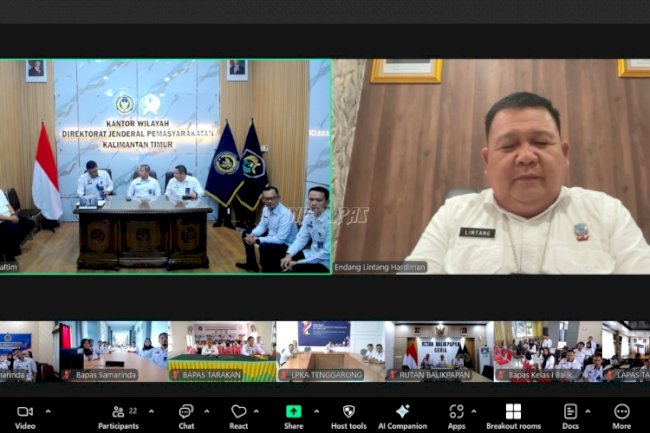Open Breakout rooms
Viewport: 650px width, 433px height.
pyautogui.click(x=513, y=417)
